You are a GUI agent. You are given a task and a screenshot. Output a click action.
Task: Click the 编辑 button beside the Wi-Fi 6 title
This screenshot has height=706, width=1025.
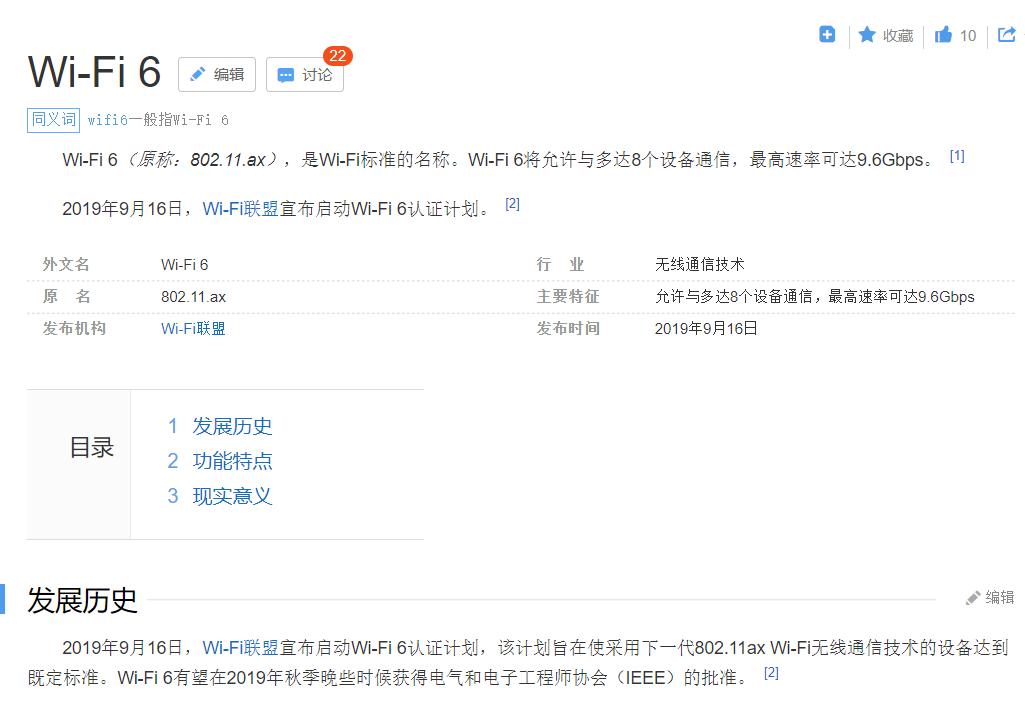(x=217, y=74)
